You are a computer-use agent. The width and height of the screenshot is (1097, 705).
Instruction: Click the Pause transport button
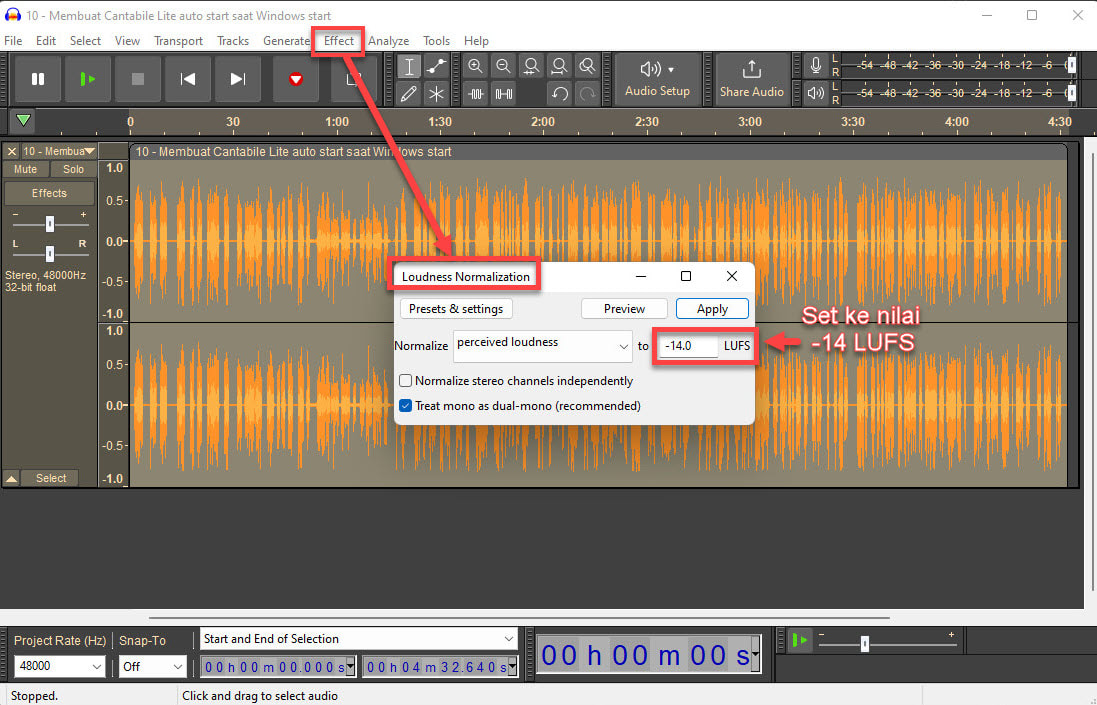click(38, 79)
